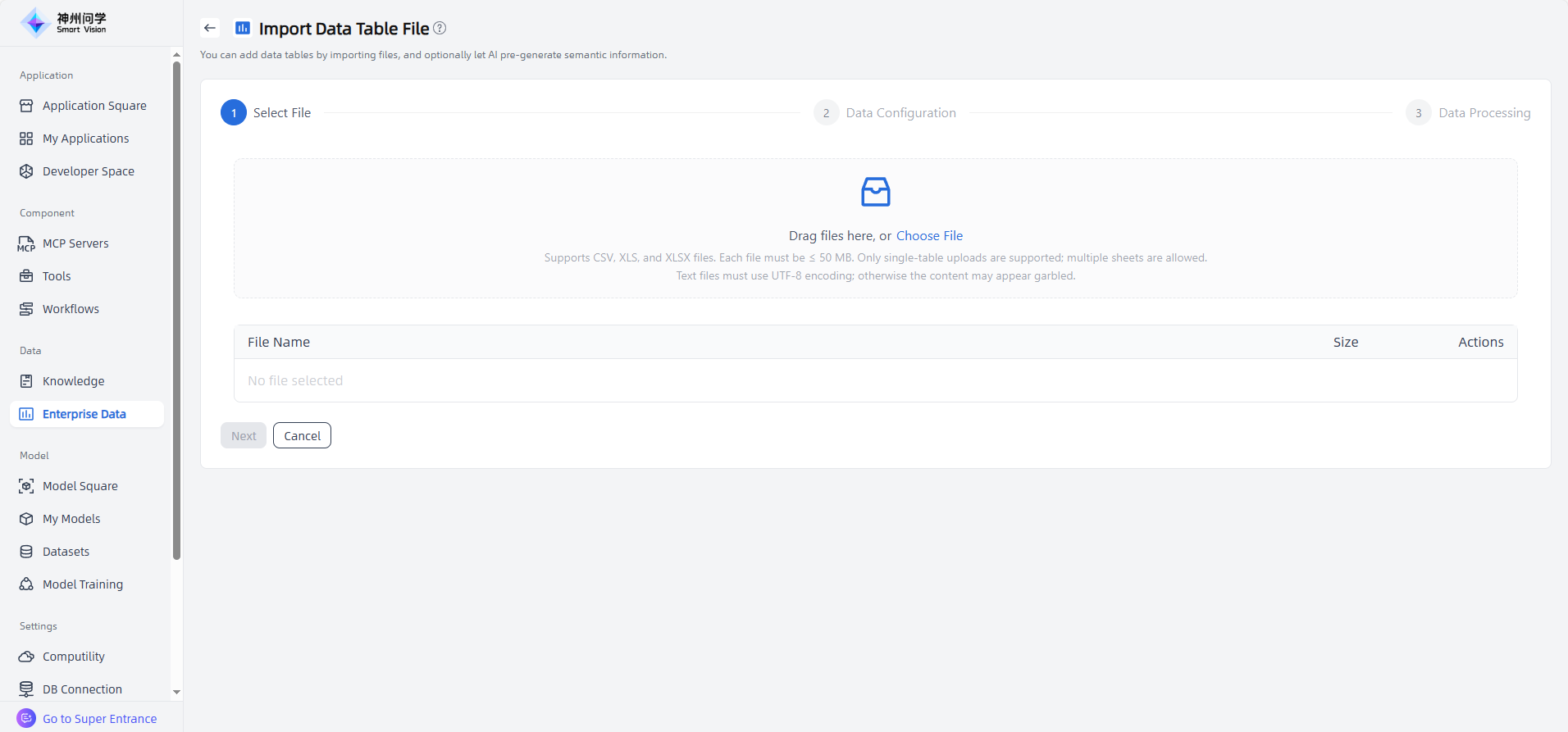This screenshot has height=732, width=1568.
Task: Click the MCP Servers sidebar icon
Action: tap(26, 243)
